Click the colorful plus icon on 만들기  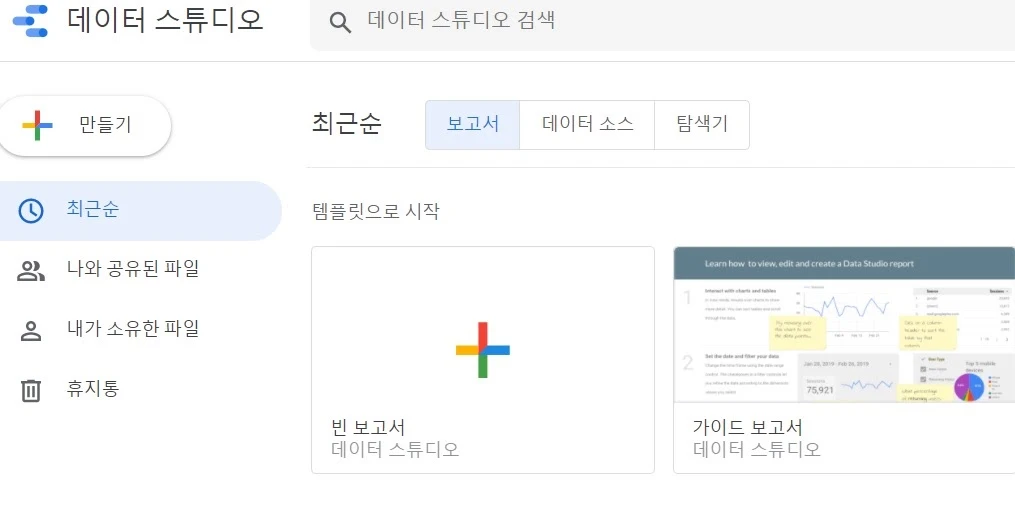tap(38, 126)
